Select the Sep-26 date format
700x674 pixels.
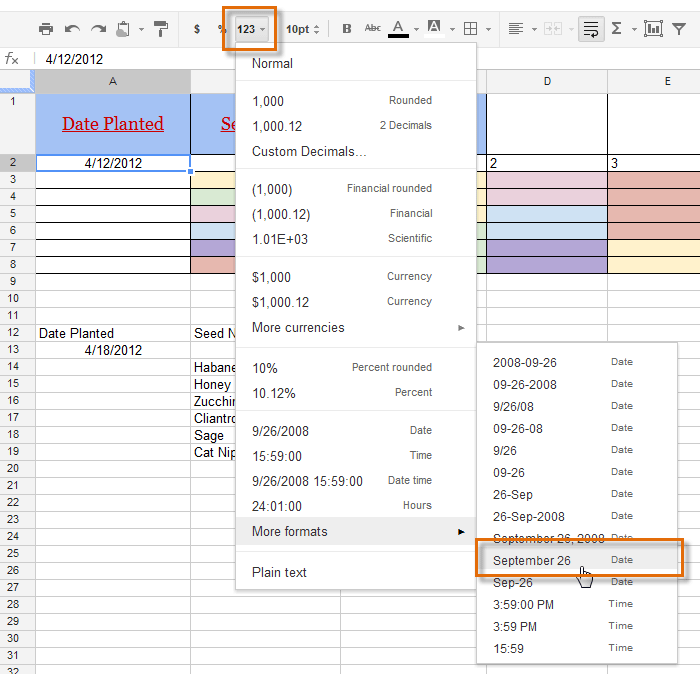coord(577,582)
